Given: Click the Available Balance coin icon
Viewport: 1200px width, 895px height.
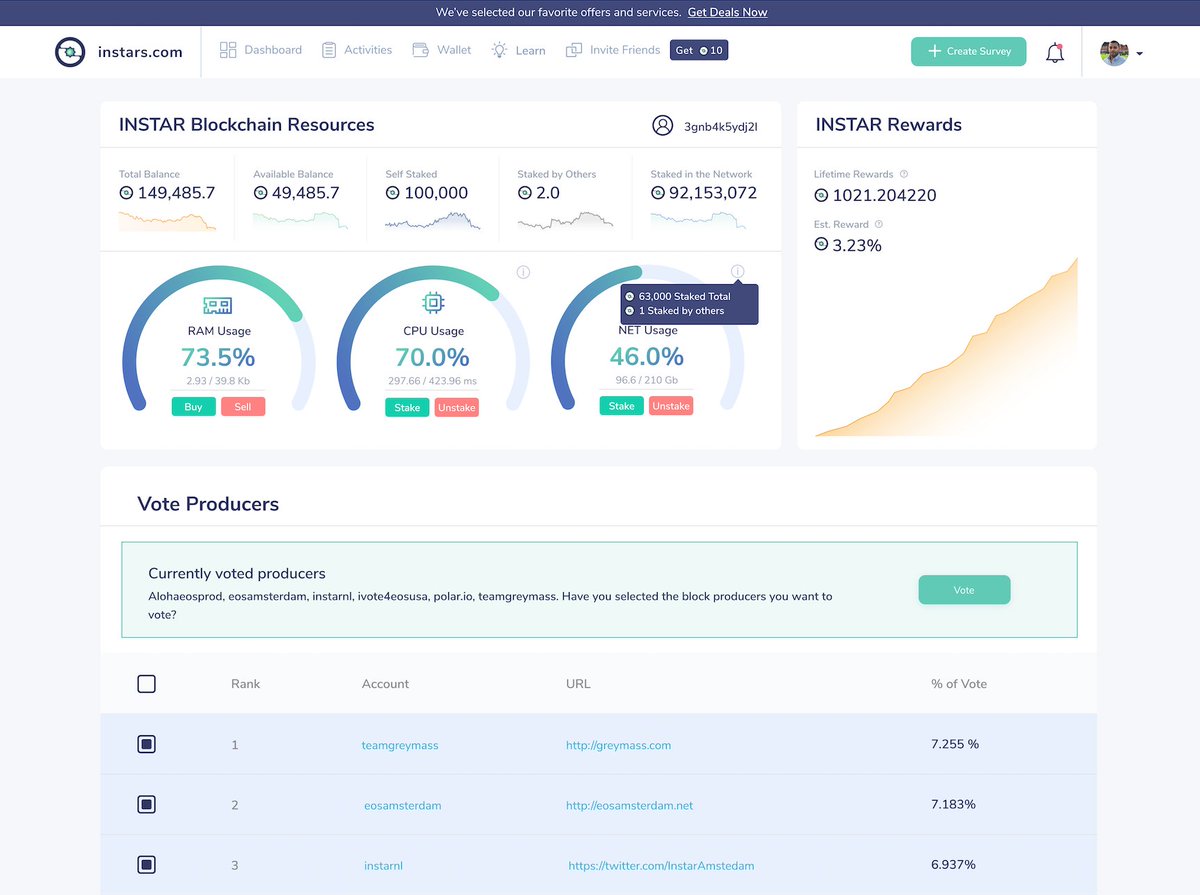Looking at the screenshot, I should [x=260, y=193].
